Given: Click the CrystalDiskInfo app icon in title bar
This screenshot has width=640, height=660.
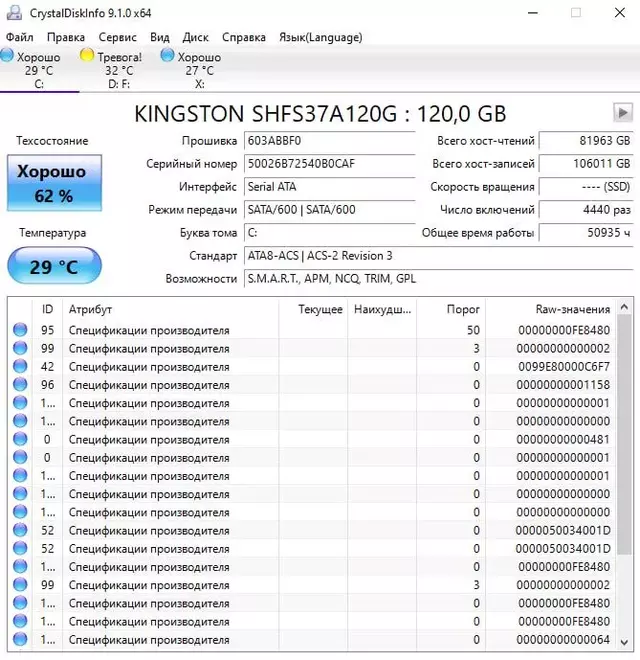Looking at the screenshot, I should point(14,13).
